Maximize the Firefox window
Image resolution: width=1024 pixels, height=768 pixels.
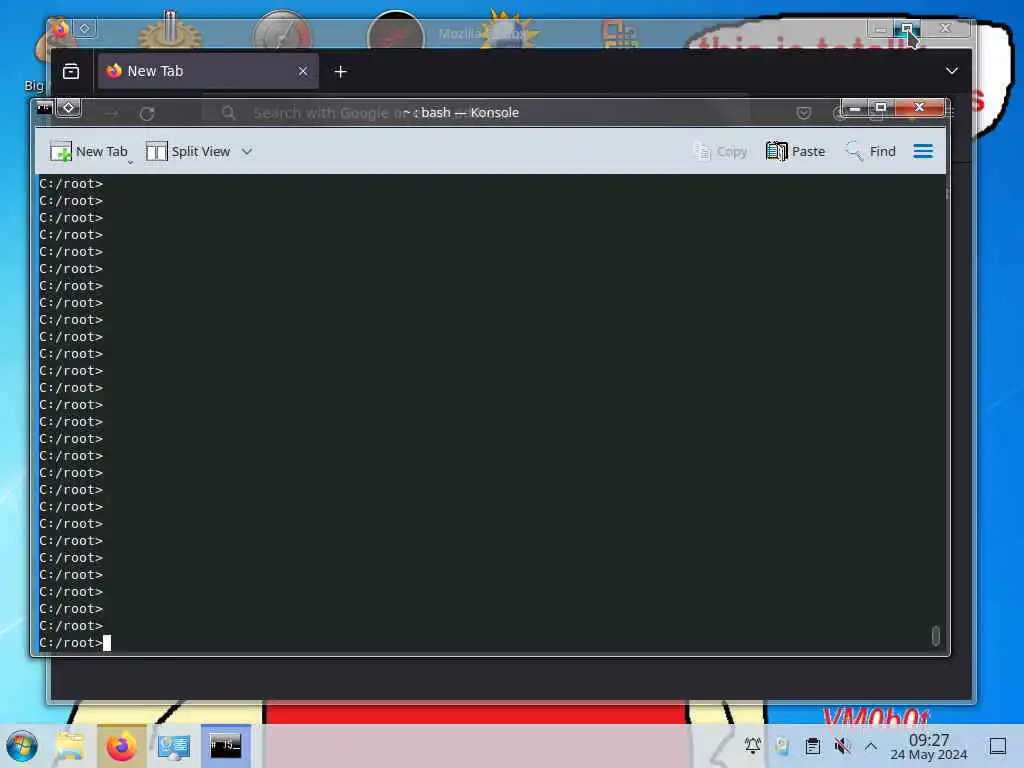[906, 29]
